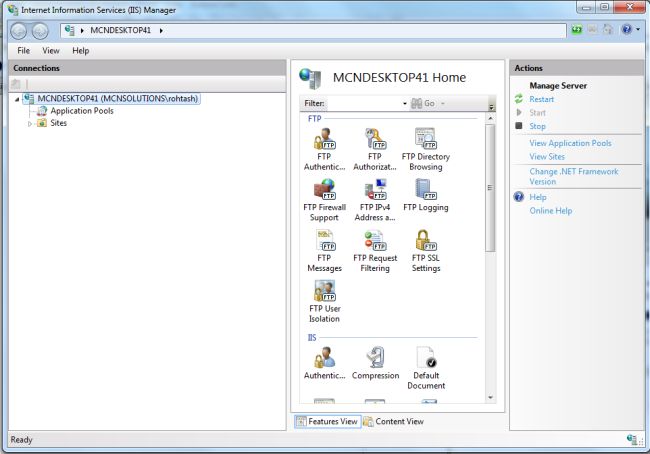Click Change .NET Framework Version link
This screenshot has width=650, height=454.
click(x=574, y=177)
